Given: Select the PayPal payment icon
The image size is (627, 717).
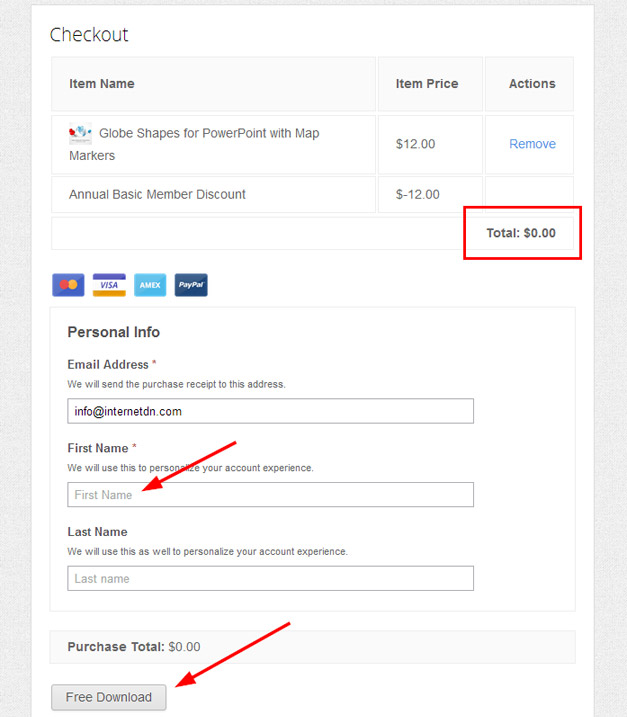Looking at the screenshot, I should (x=191, y=285).
